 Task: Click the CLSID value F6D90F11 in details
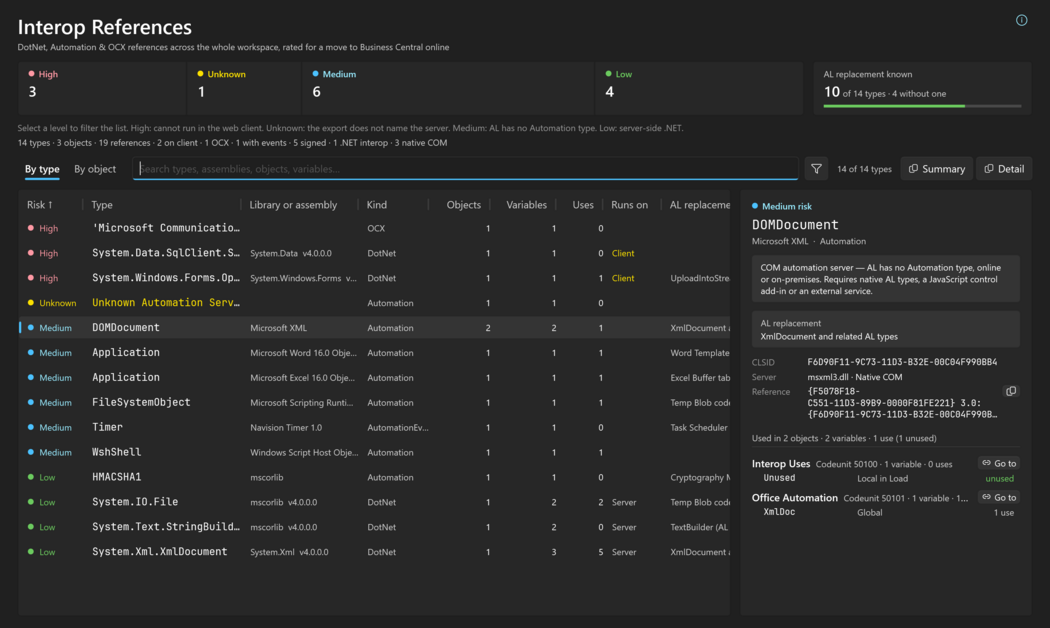coord(902,362)
